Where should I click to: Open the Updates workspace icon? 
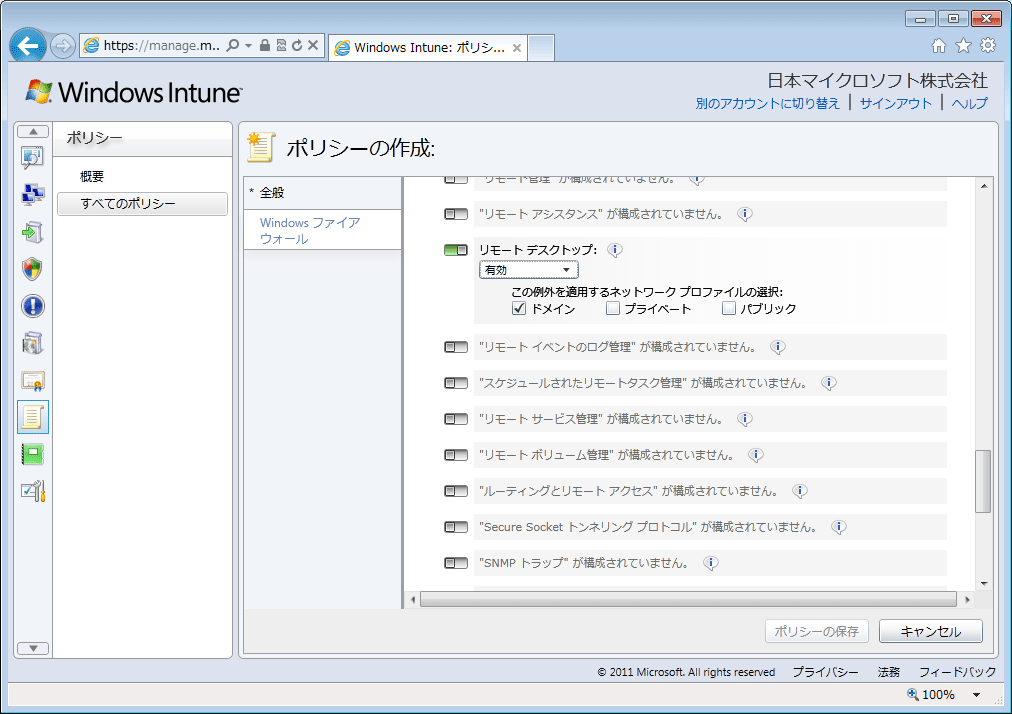click(32, 232)
